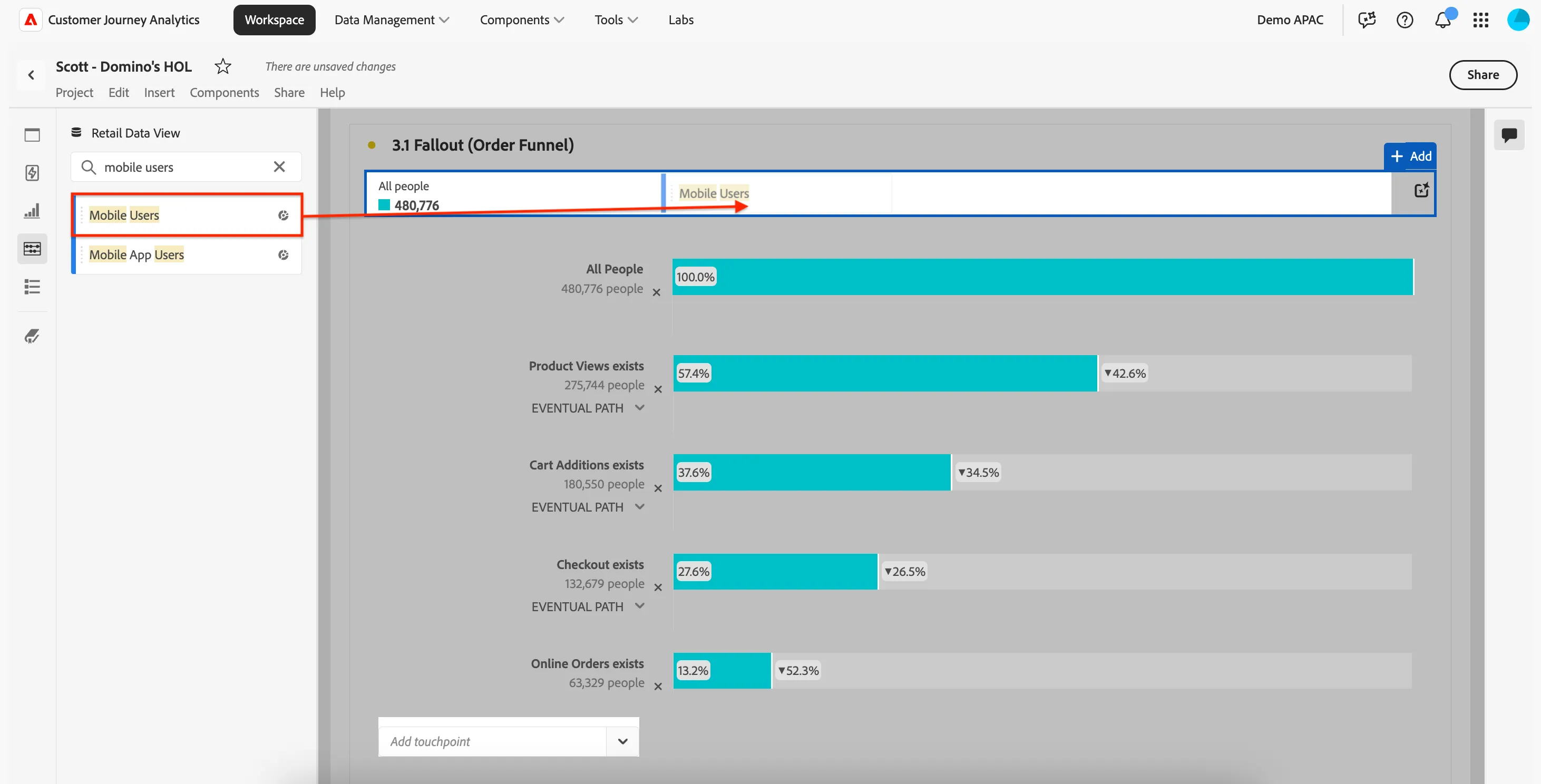1541x784 pixels.
Task: Click the Add touchpoint input field
Action: [492, 741]
